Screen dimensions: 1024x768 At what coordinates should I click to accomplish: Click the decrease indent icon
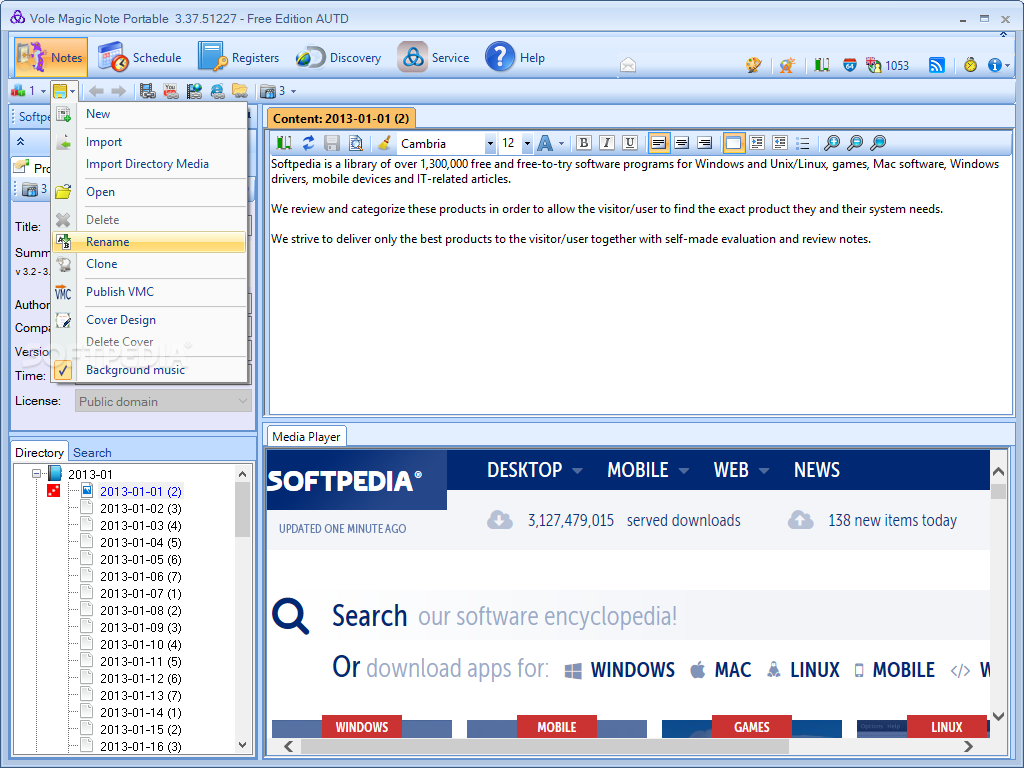click(780, 143)
